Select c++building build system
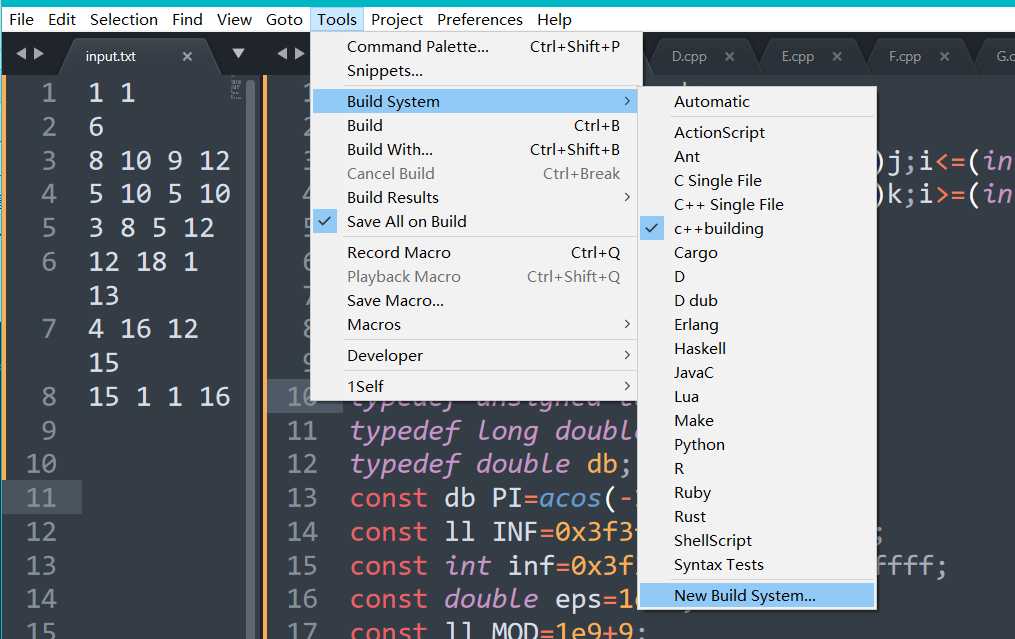Image resolution: width=1015 pixels, height=639 pixels. [757, 229]
